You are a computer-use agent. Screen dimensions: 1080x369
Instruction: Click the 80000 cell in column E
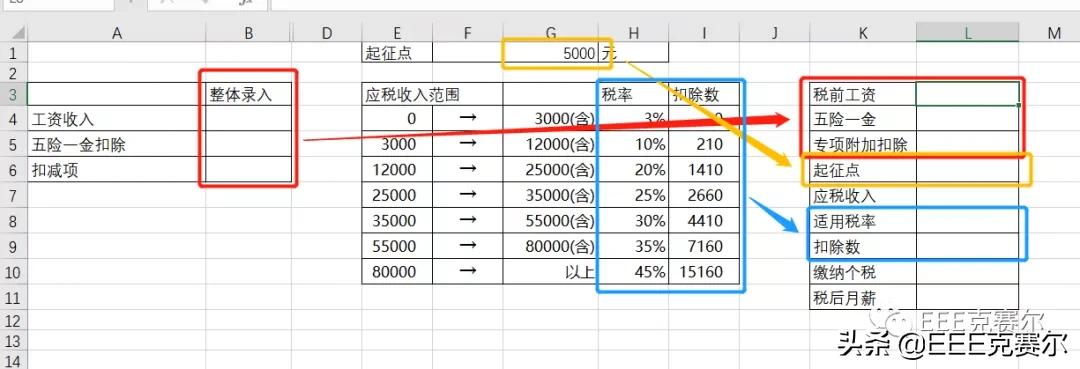(397, 271)
